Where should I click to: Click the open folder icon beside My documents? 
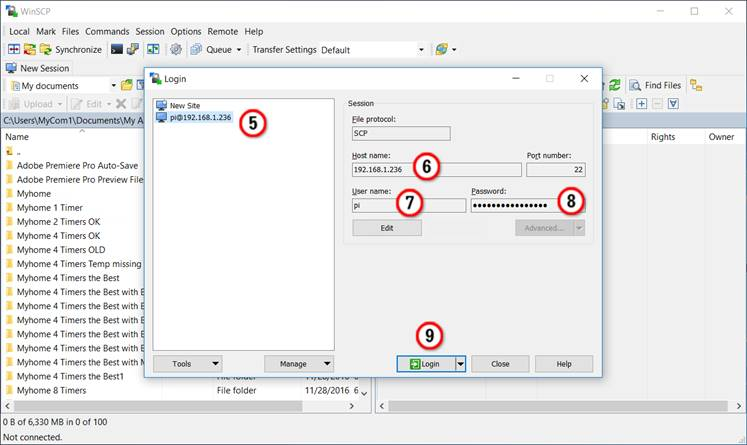pyautogui.click(x=127, y=85)
